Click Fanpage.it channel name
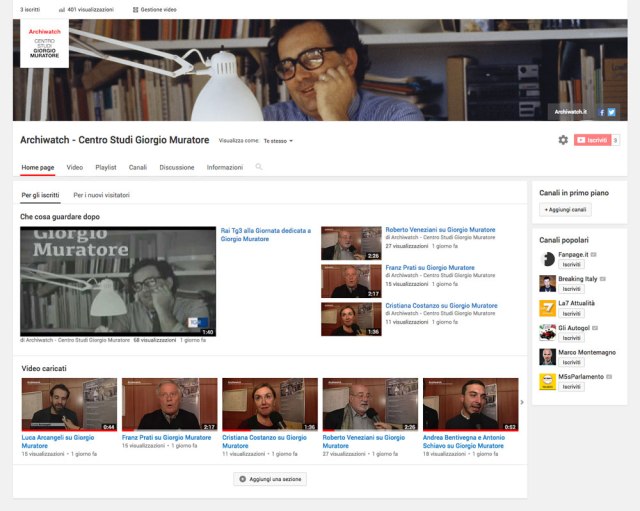The image size is (640, 511). 573,255
